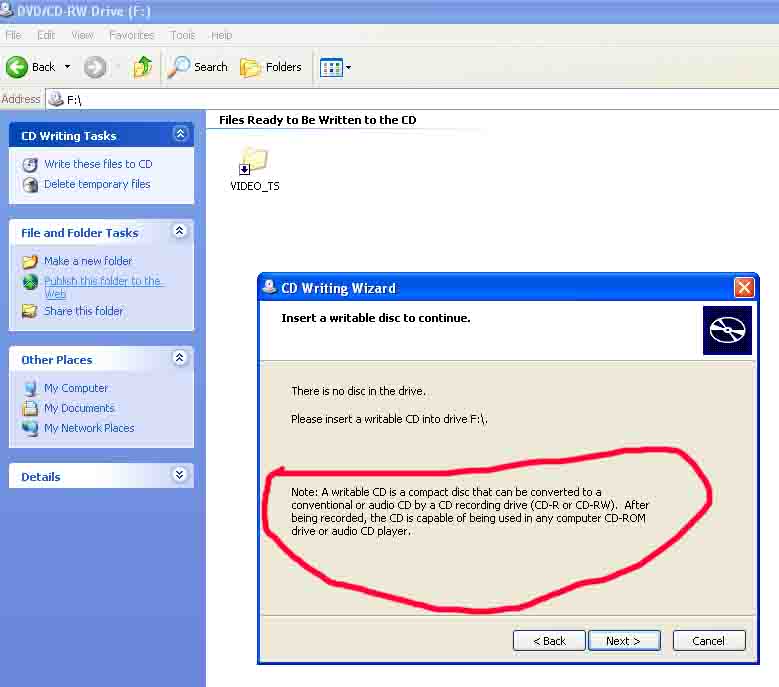Open the Favorites menu
The width and height of the screenshot is (779, 687).
point(132,35)
